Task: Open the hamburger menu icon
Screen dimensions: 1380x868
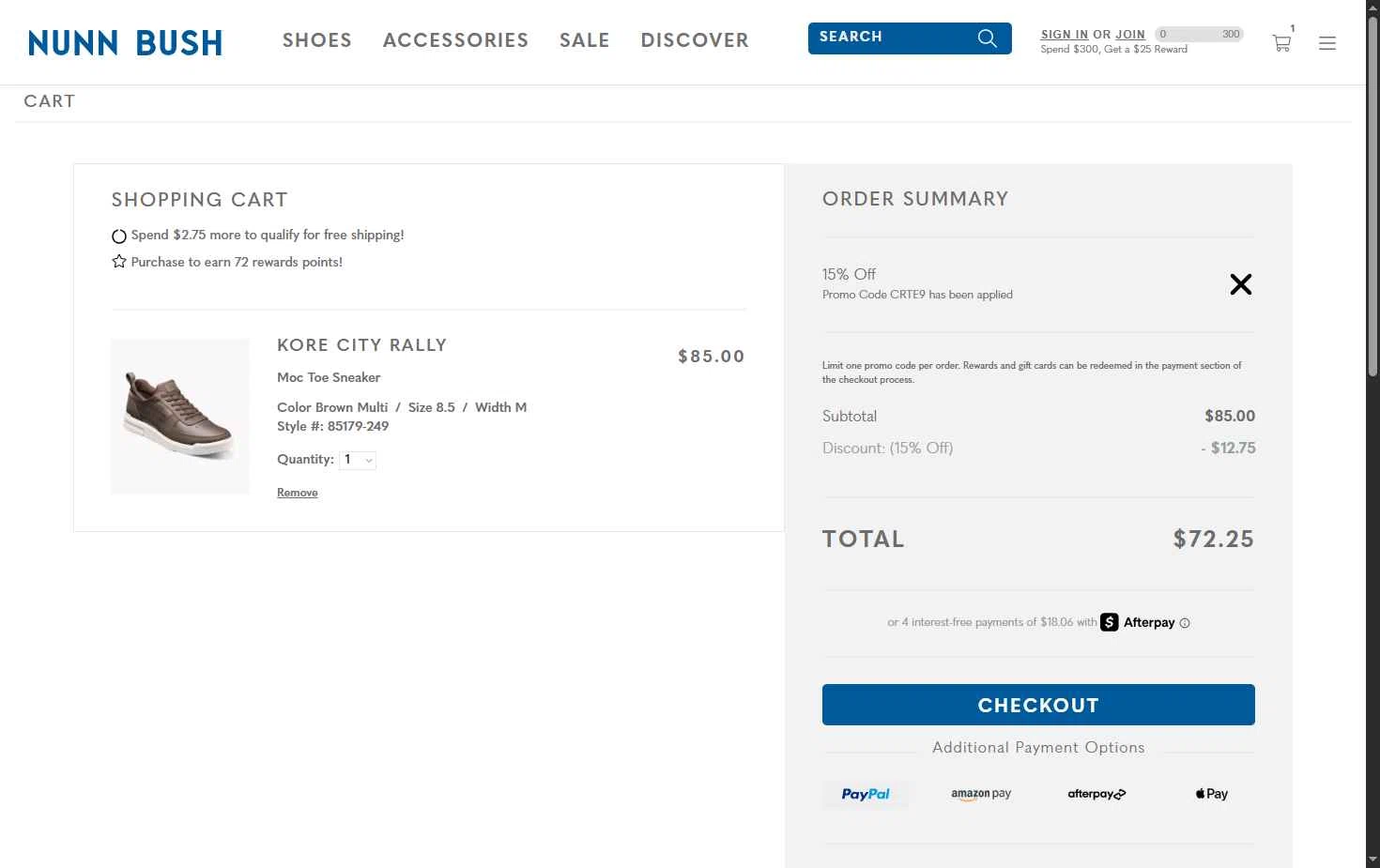Action: [x=1327, y=43]
